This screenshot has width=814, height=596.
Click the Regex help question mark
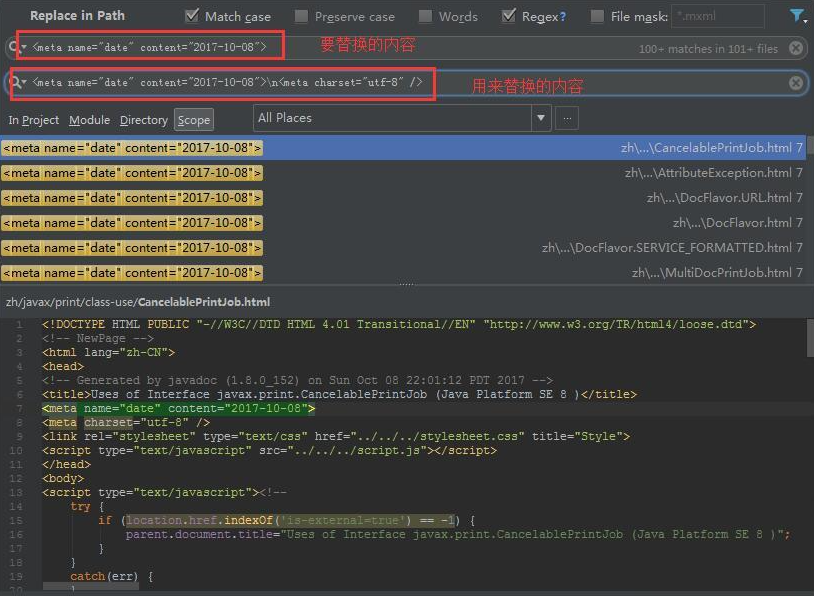[x=563, y=17]
